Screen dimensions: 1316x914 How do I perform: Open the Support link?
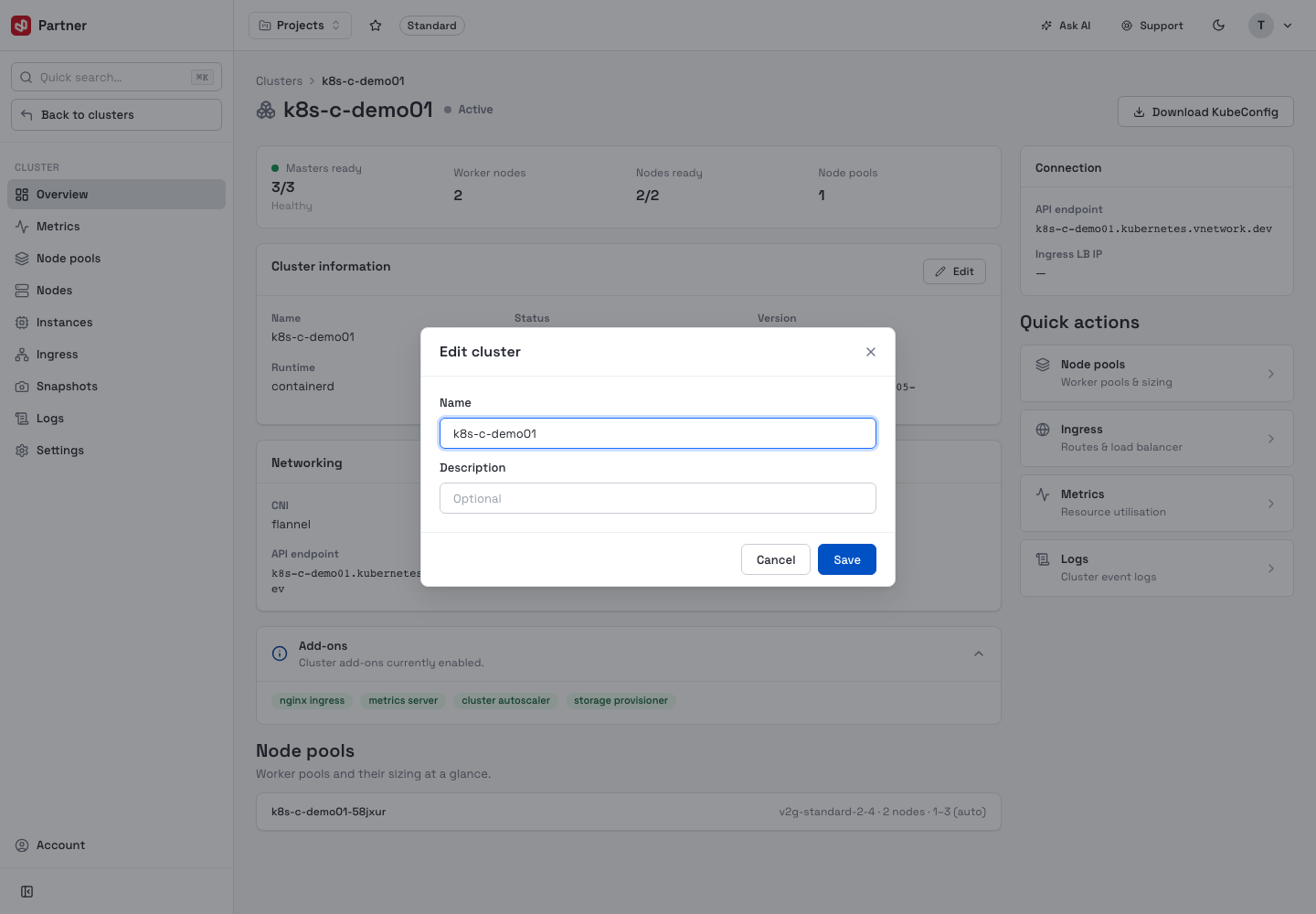(x=1152, y=26)
